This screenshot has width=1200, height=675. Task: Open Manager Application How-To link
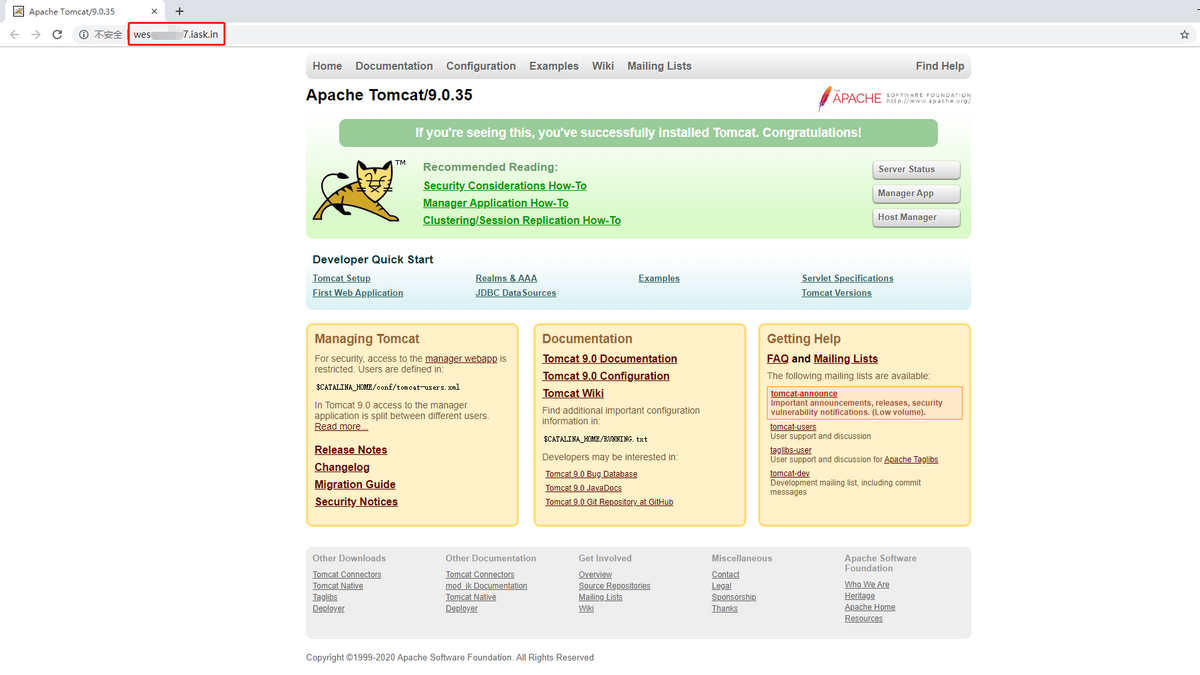(x=496, y=203)
